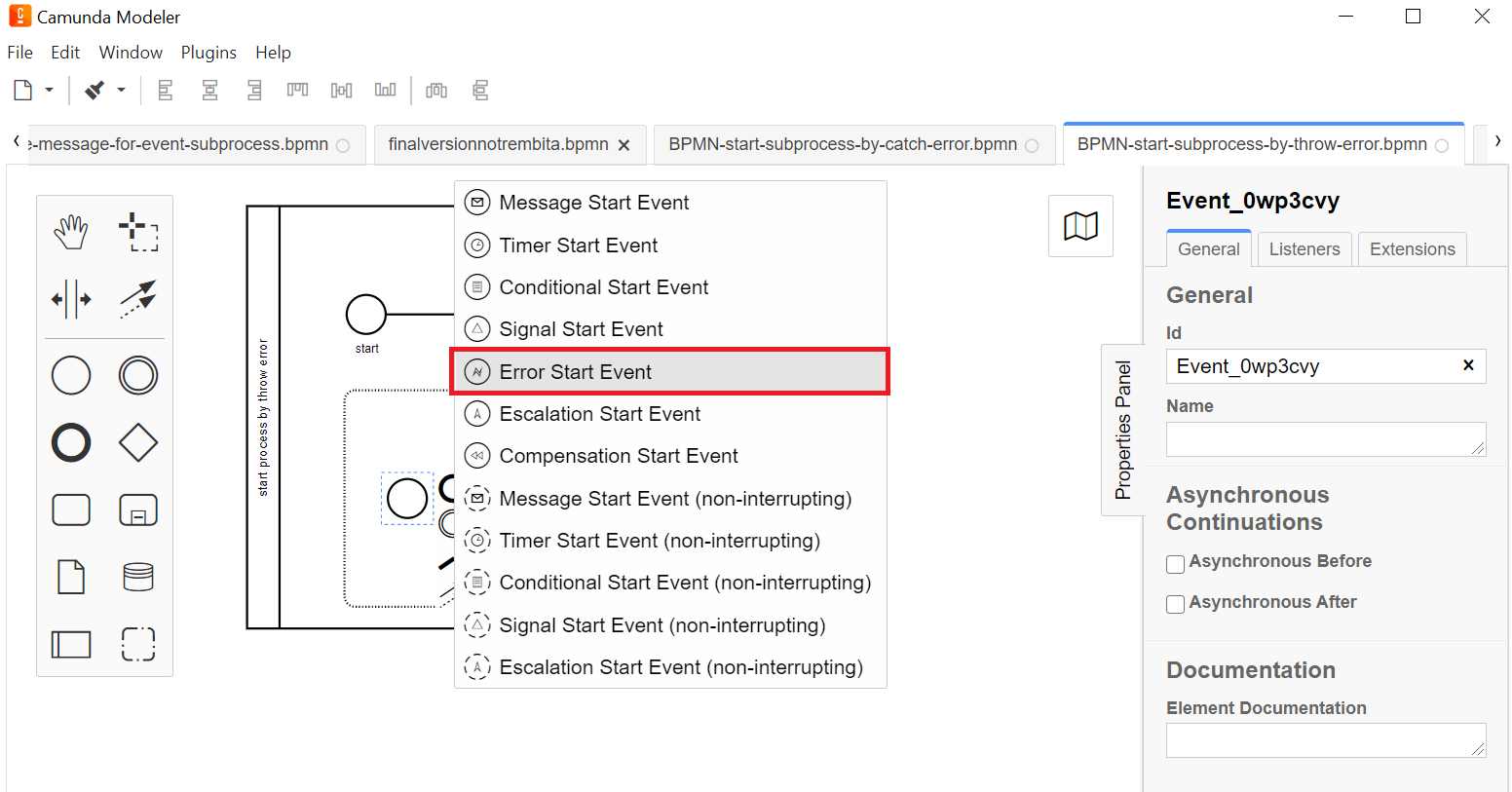Enable Asynchronous After checkbox

1176,604
